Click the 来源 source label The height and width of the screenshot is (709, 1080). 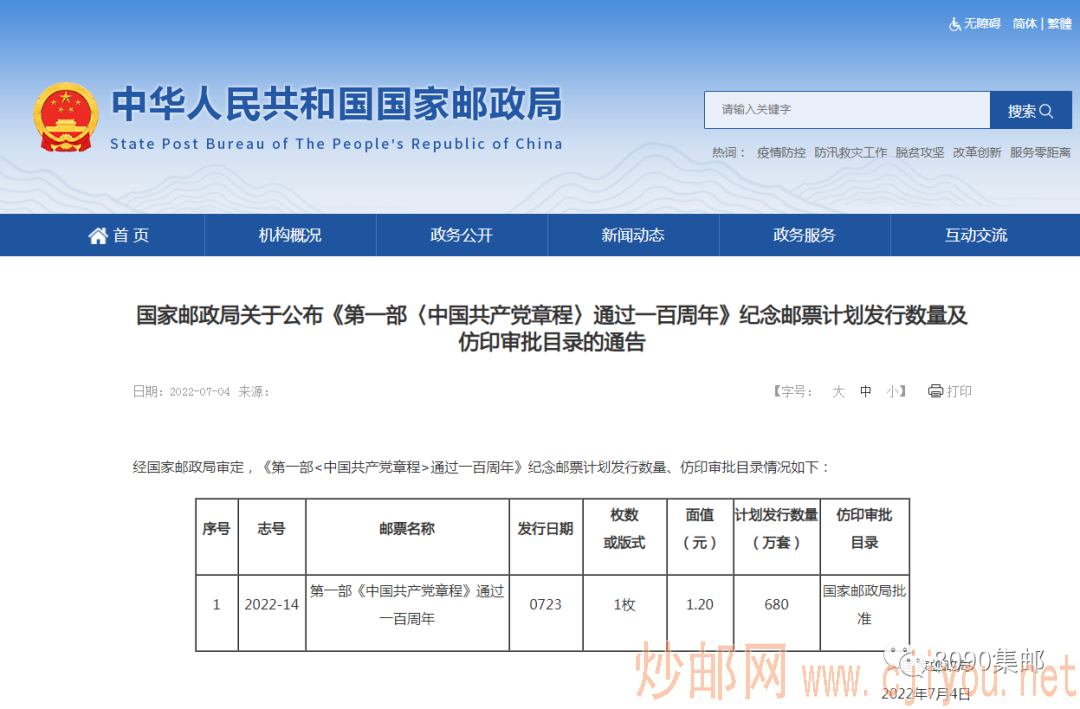[x=253, y=391]
